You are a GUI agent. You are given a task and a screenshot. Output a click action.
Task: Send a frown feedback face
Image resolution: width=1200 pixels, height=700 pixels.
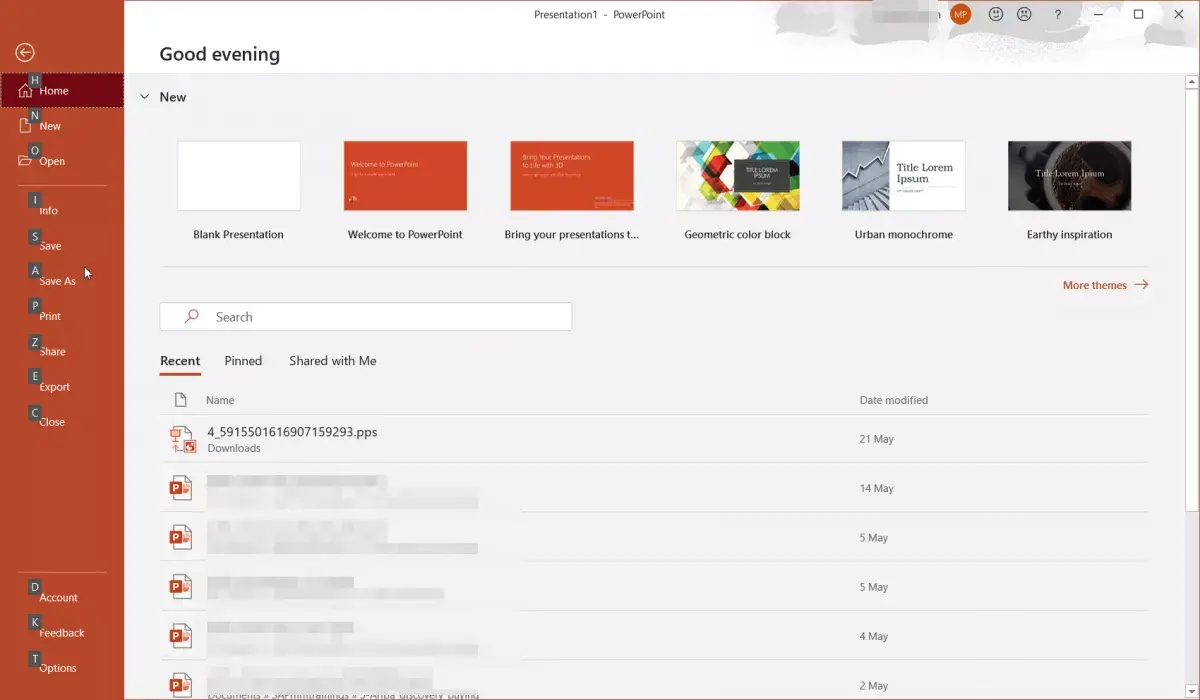tap(1024, 14)
